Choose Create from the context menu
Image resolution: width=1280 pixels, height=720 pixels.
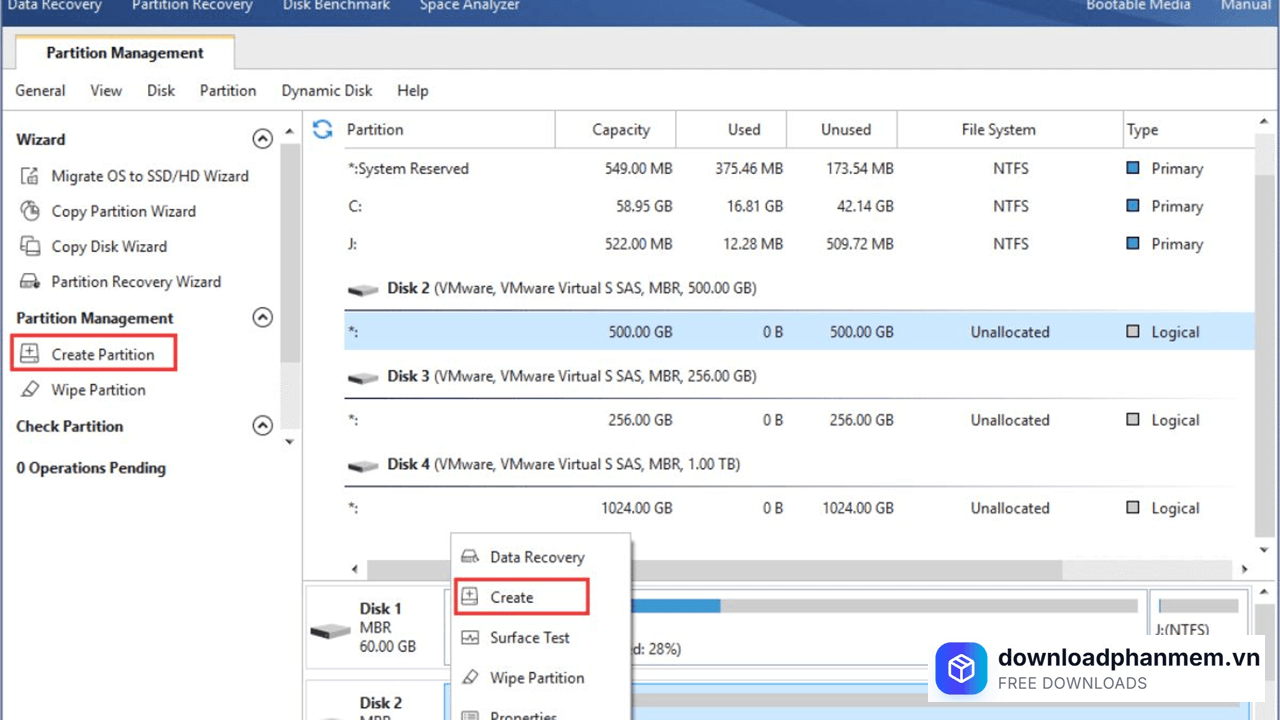[x=511, y=597]
